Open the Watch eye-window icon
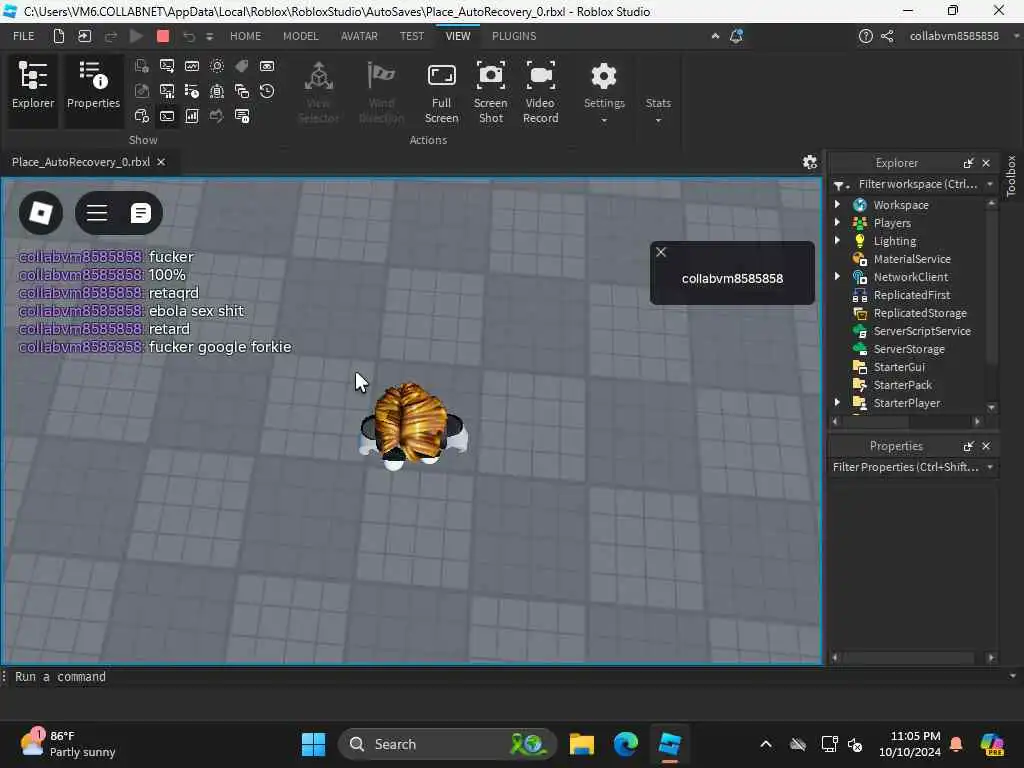The width and height of the screenshot is (1024, 768). coord(267,66)
